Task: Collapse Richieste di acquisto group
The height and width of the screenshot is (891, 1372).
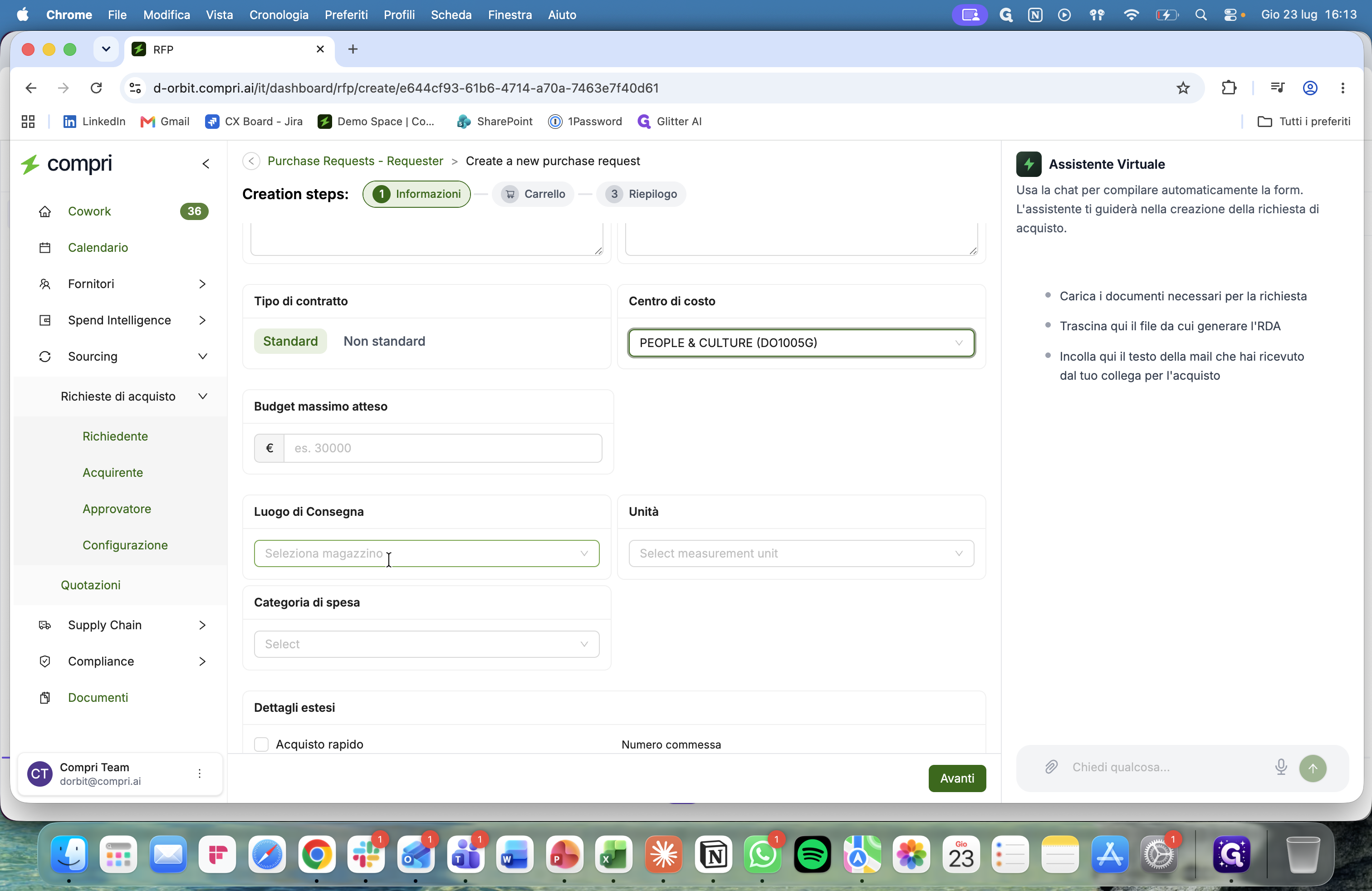Action: (x=202, y=397)
